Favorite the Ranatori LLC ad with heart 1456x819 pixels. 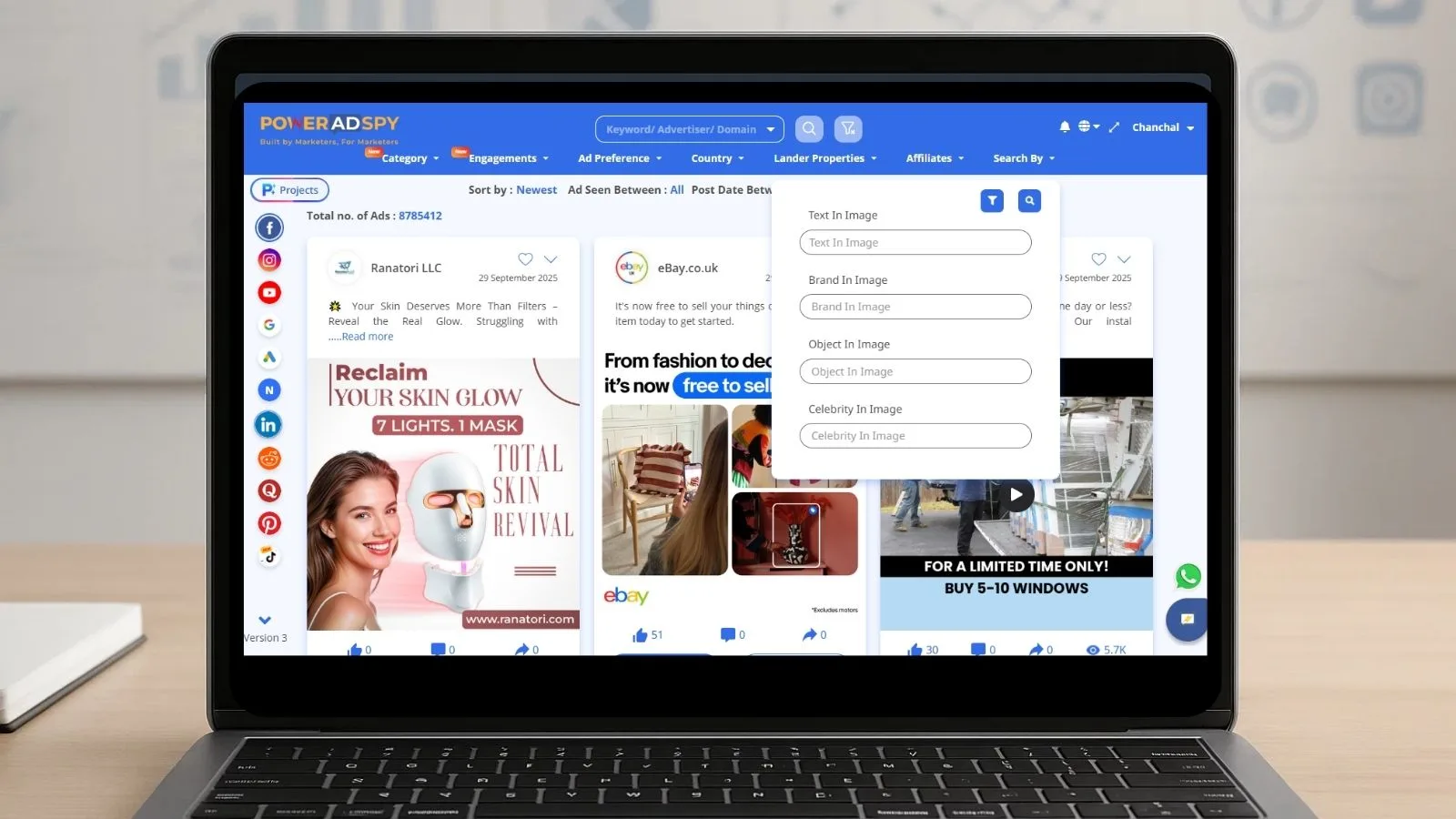click(525, 259)
